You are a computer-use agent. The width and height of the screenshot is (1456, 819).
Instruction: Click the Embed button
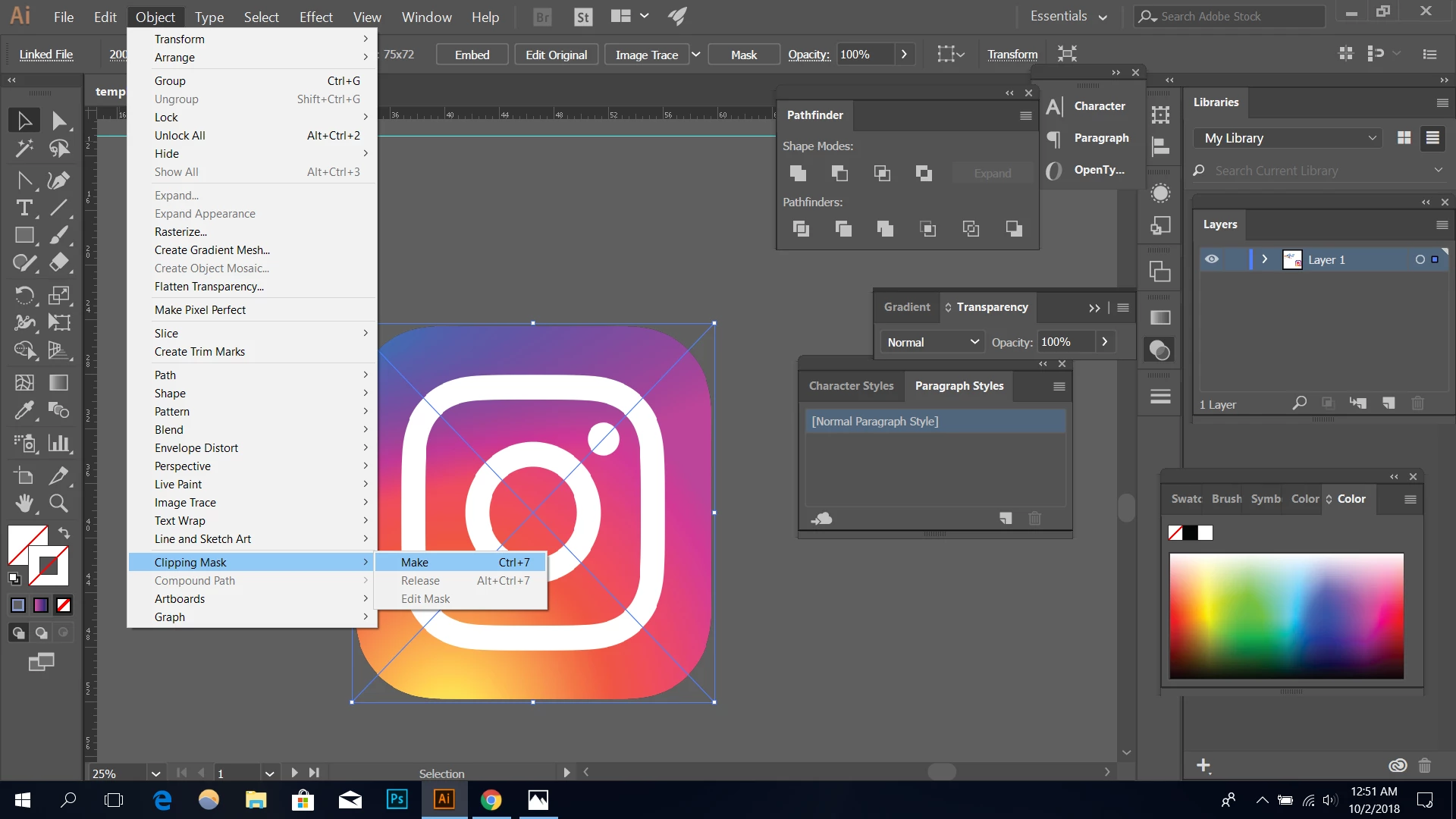[472, 55]
